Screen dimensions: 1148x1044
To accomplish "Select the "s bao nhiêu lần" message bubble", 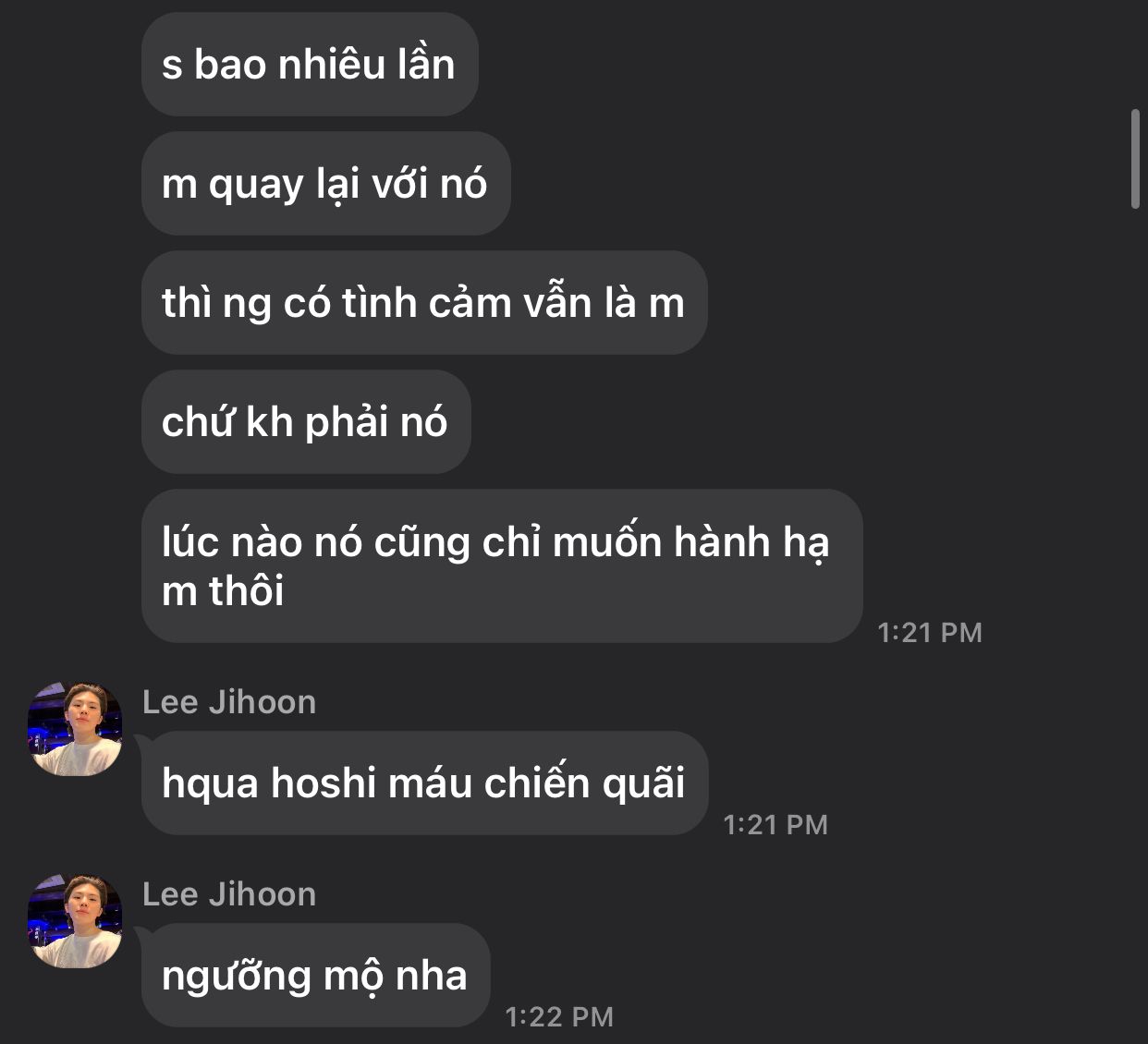I will (x=310, y=65).
